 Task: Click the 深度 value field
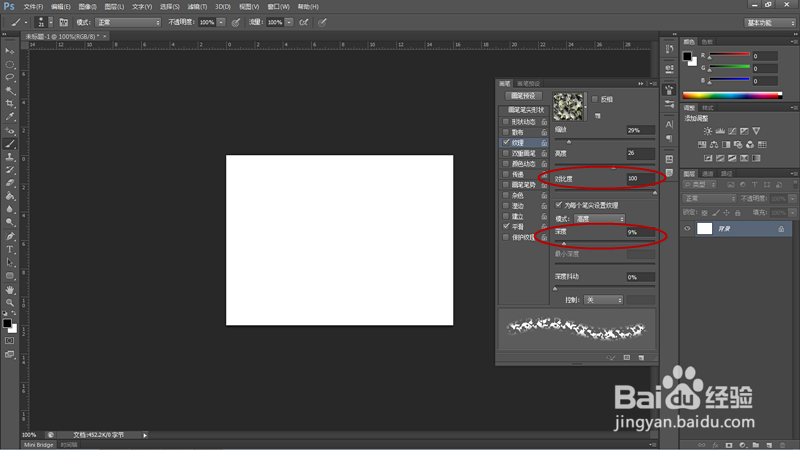(x=640, y=232)
